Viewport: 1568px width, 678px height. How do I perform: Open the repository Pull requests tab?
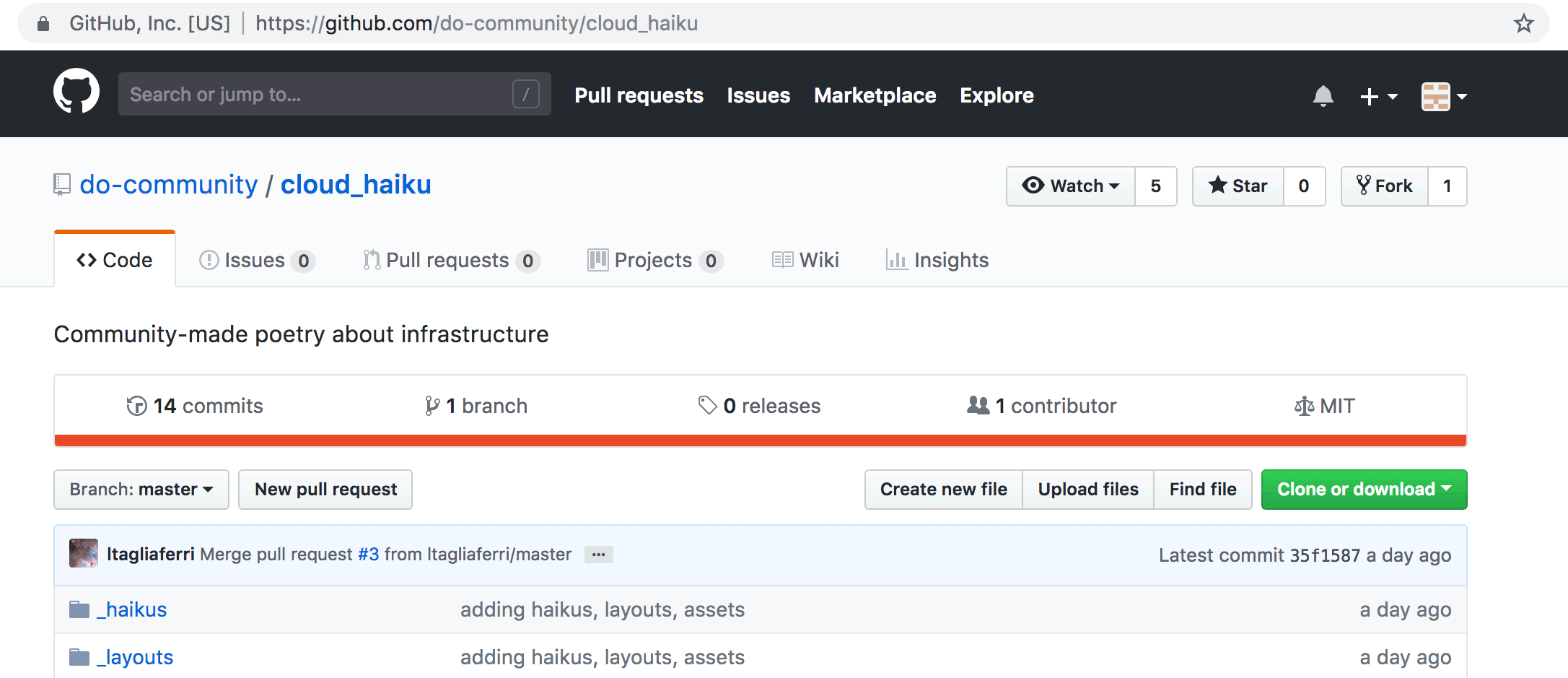point(452,260)
